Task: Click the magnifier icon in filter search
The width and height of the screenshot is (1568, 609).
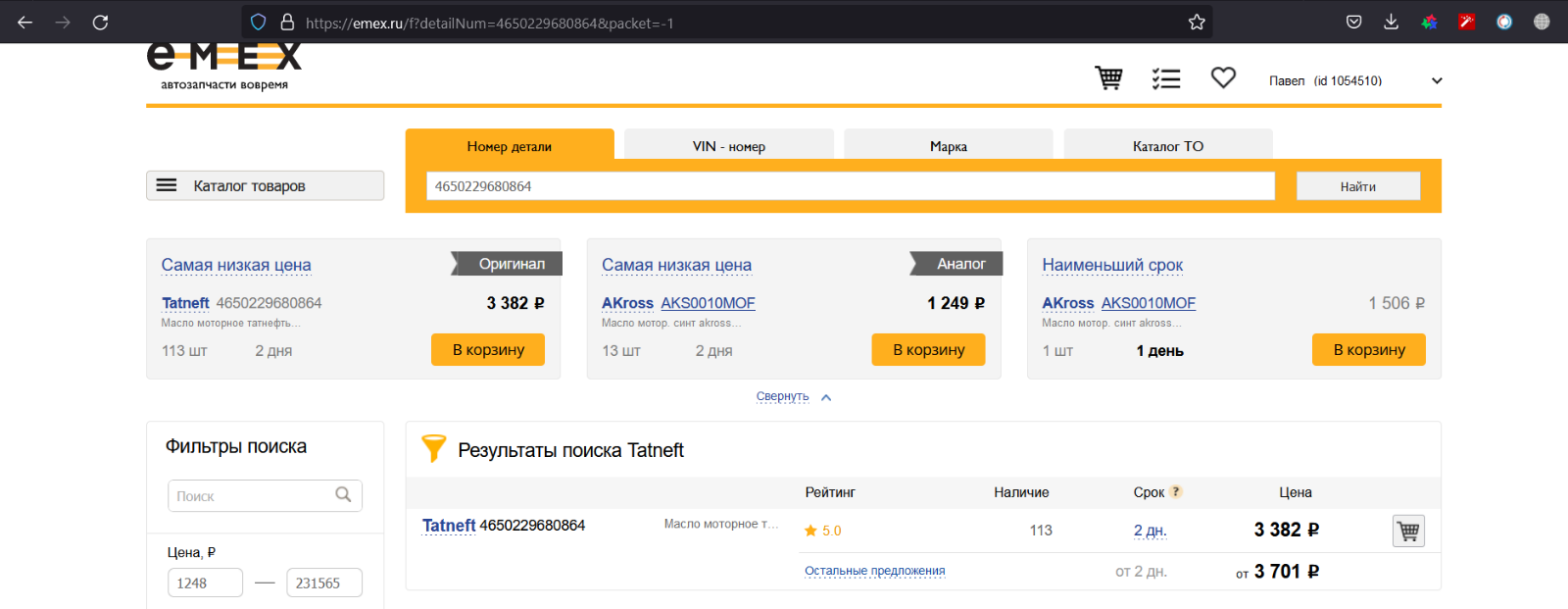Action: tap(343, 495)
